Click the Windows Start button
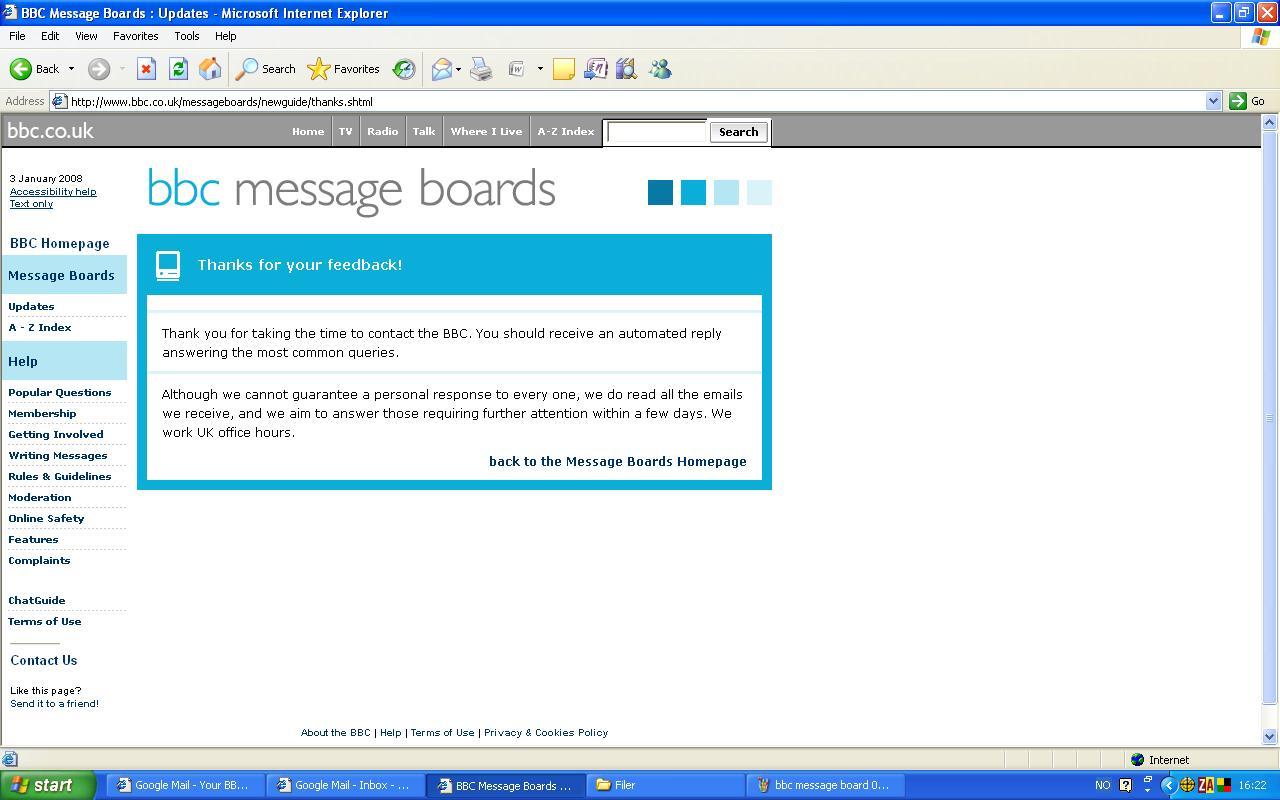The image size is (1280, 800). click(47, 785)
